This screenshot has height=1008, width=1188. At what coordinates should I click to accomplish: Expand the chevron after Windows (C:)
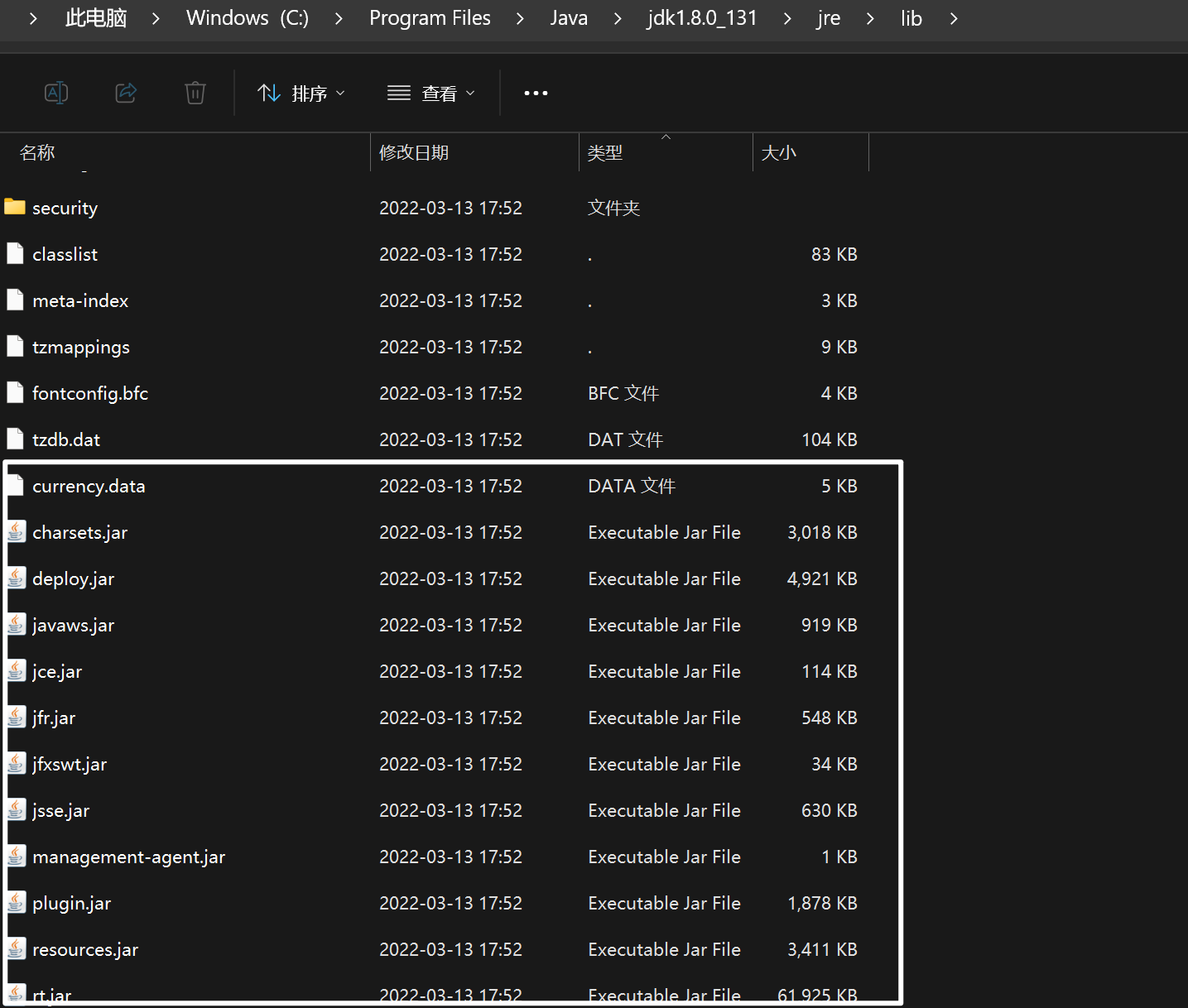point(339,18)
